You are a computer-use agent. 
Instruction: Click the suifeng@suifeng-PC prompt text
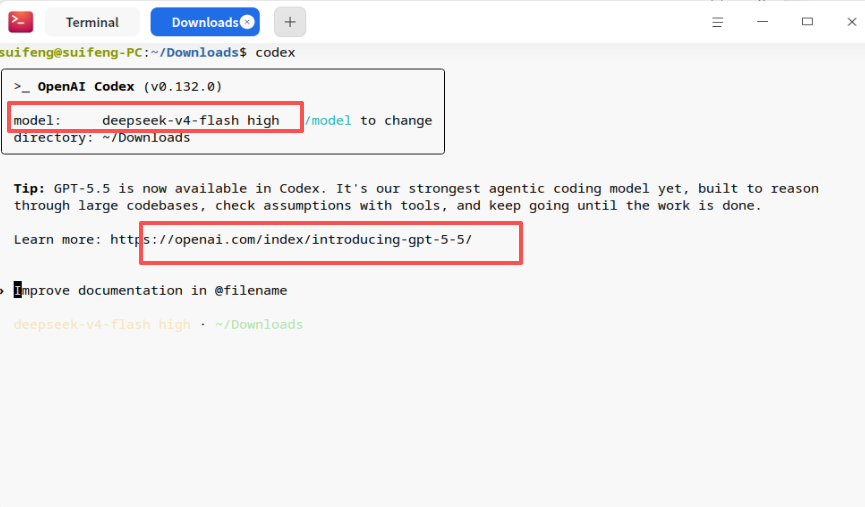pos(71,52)
